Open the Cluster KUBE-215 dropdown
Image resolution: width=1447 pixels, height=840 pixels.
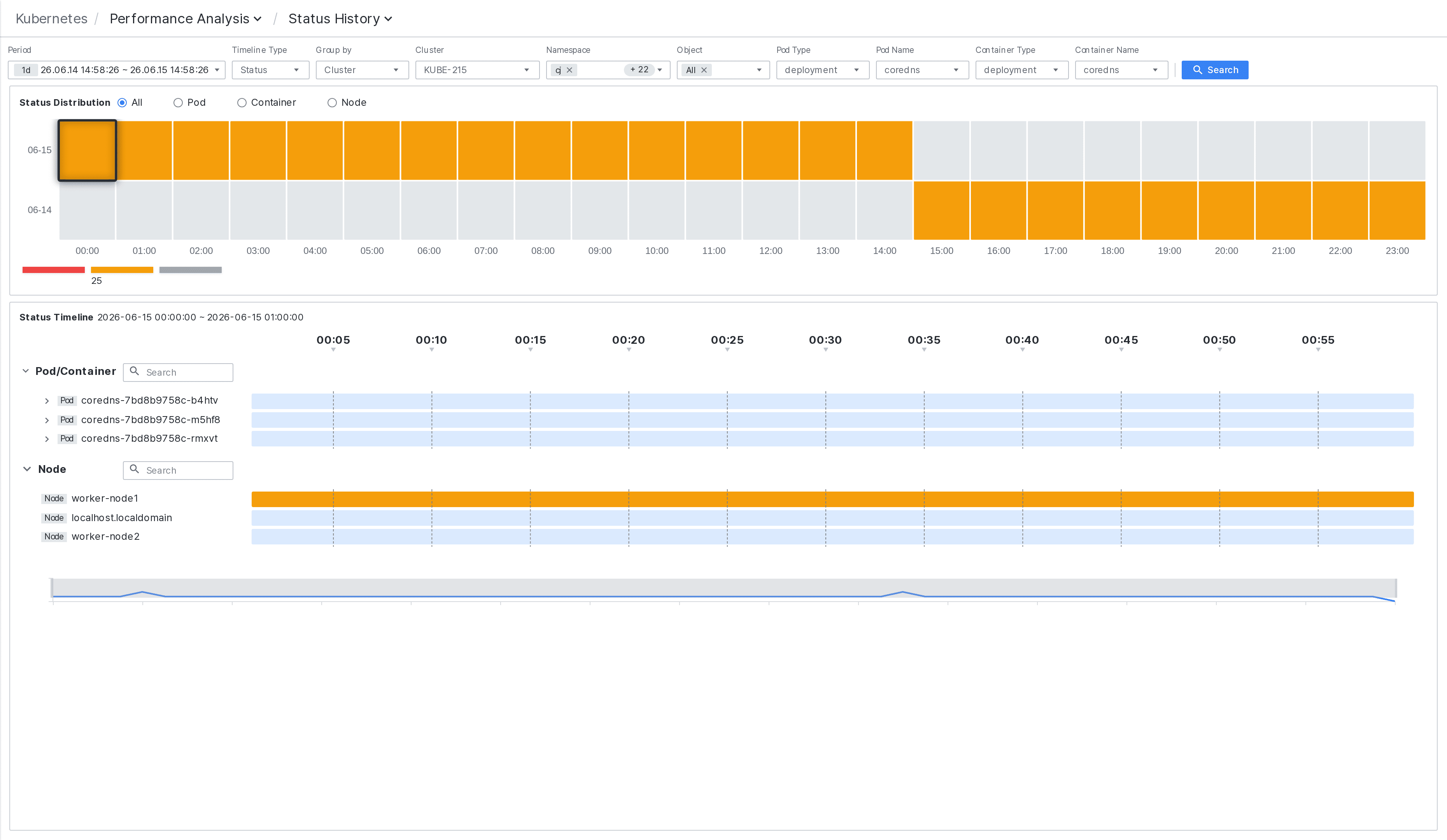tap(477, 70)
